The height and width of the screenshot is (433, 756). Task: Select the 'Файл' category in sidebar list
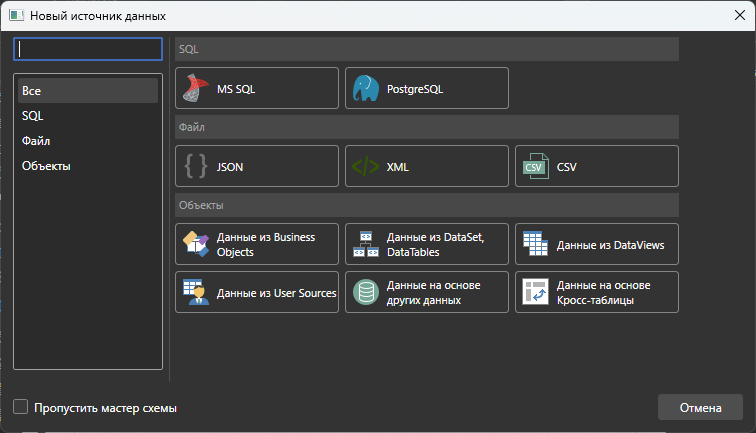click(88, 141)
